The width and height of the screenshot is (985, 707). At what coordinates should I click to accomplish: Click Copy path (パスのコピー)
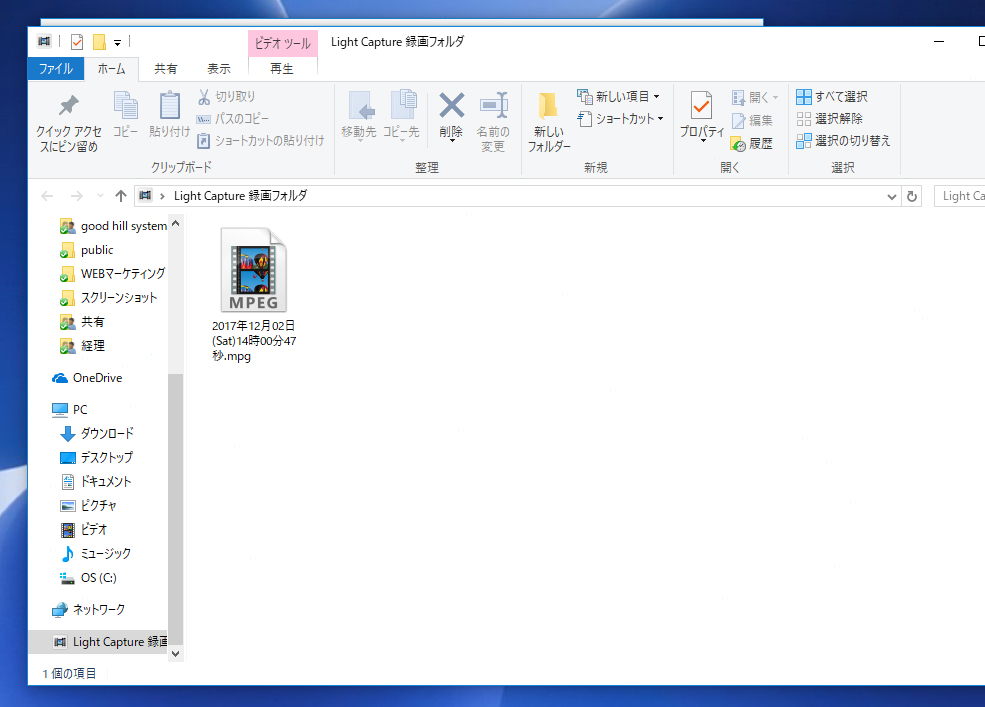pyautogui.click(x=233, y=119)
